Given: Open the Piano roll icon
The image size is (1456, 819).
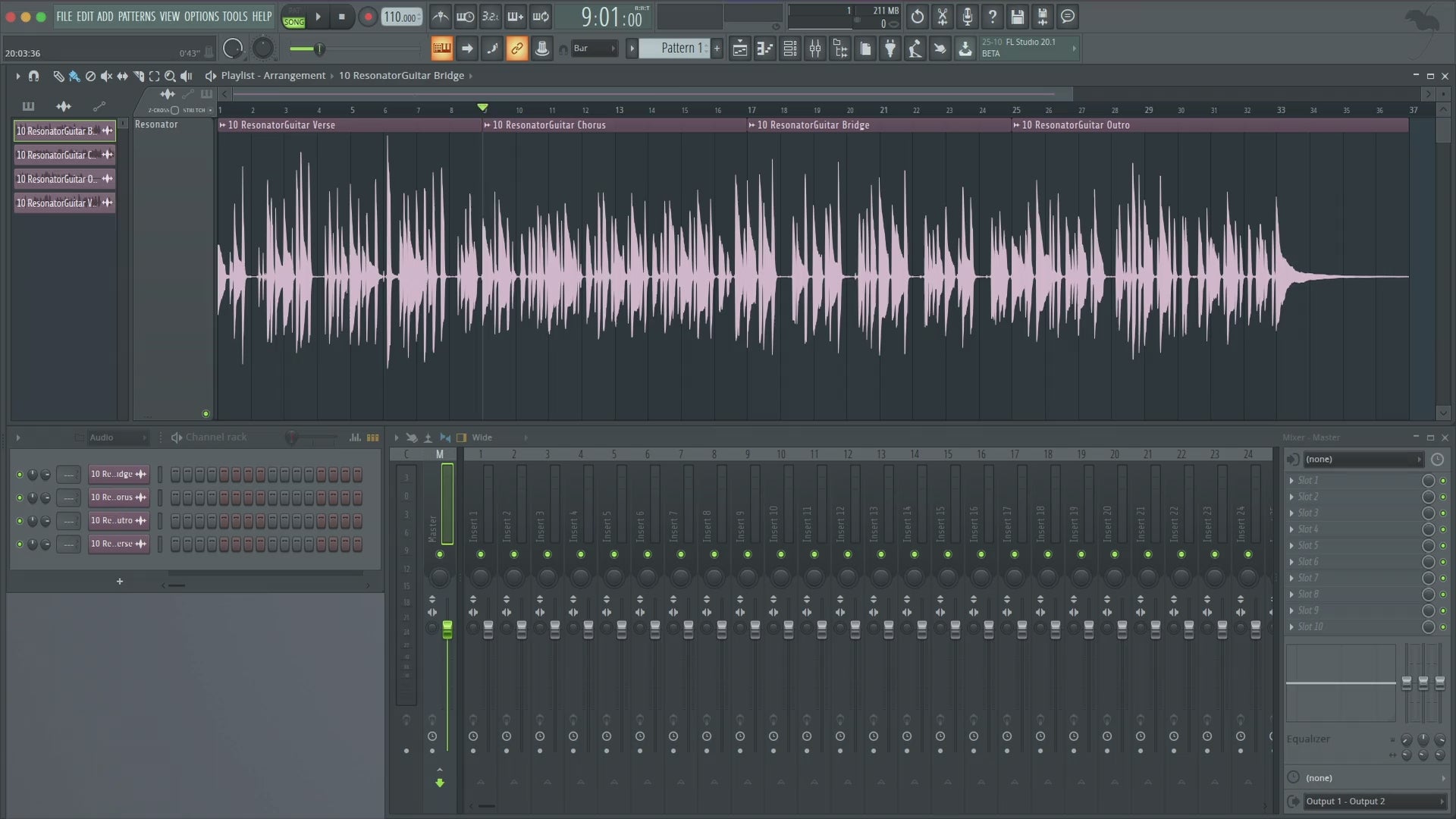Looking at the screenshot, I should tap(764, 49).
